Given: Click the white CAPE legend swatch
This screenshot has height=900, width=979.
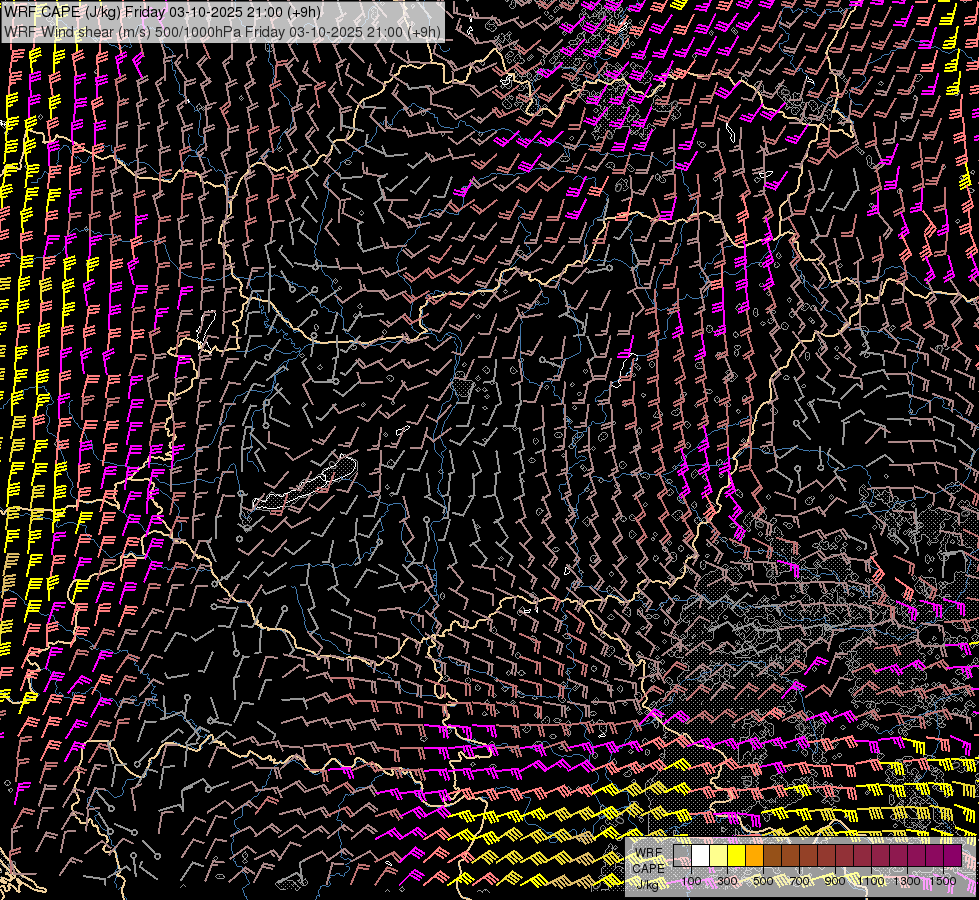Looking at the screenshot, I should point(700,856).
